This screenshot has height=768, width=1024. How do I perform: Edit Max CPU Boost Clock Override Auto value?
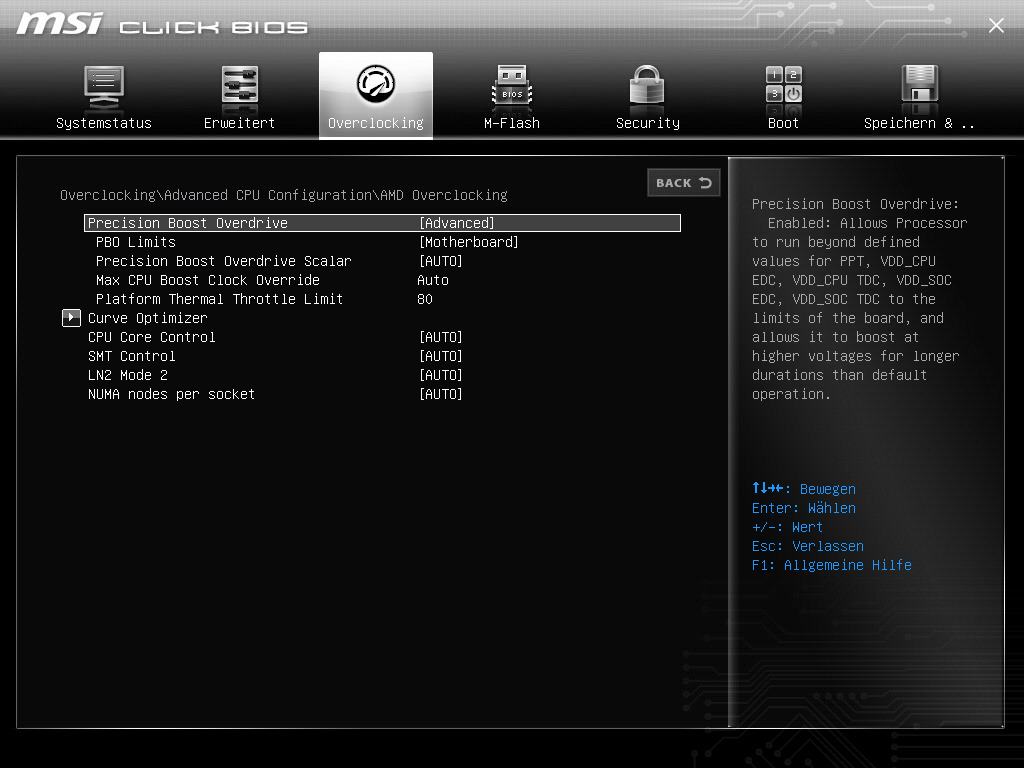click(432, 280)
